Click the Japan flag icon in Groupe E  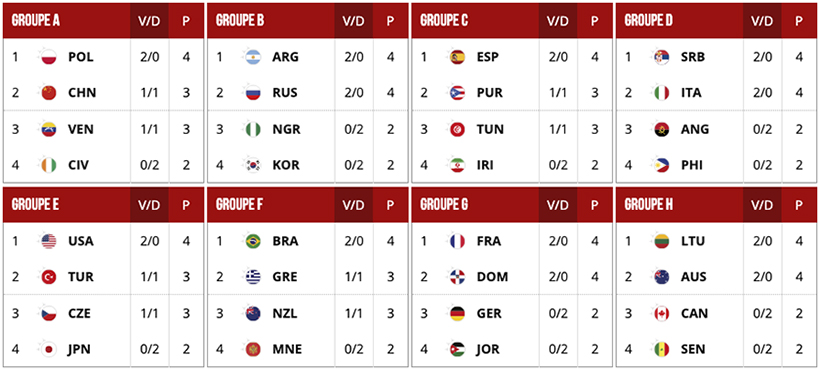pyautogui.click(x=49, y=349)
